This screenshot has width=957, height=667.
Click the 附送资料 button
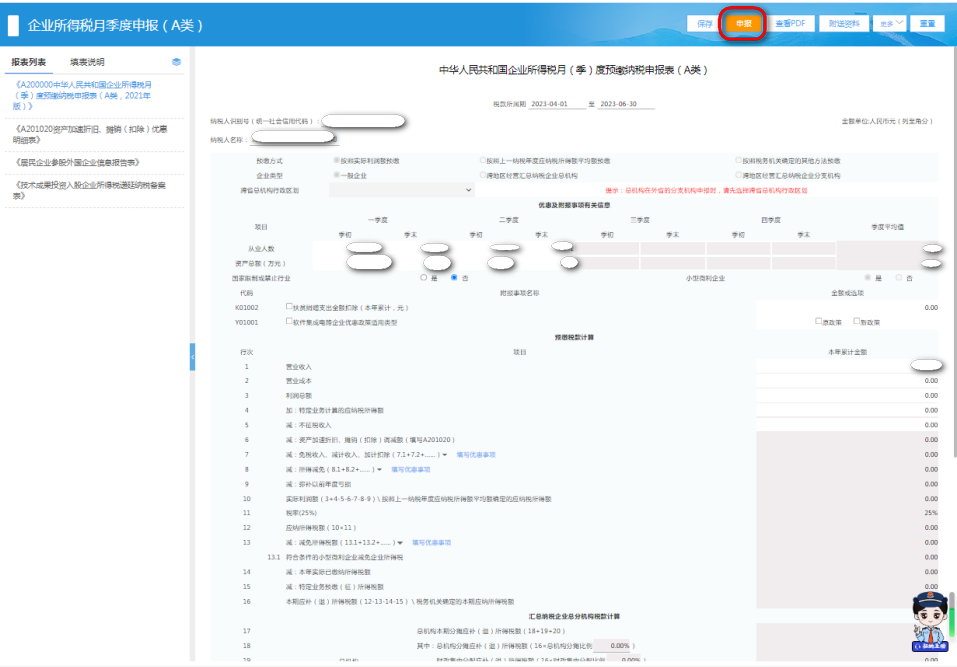tap(844, 24)
